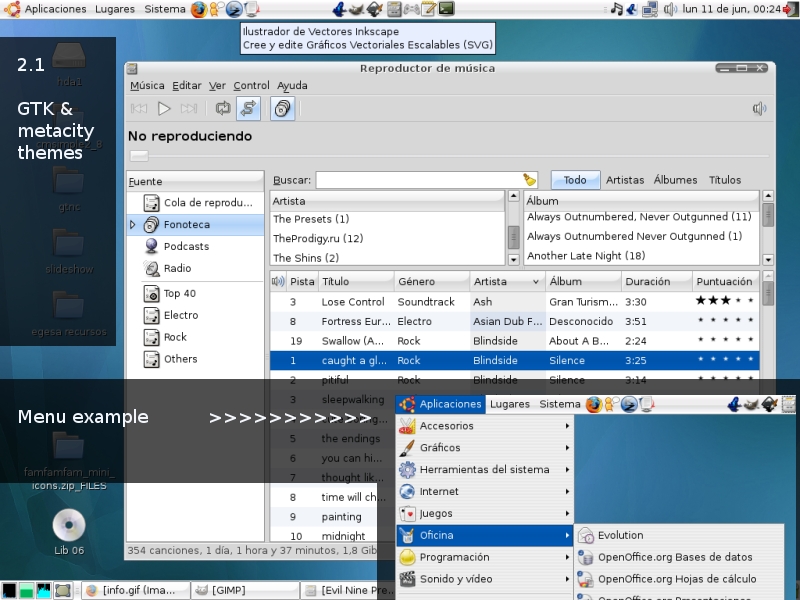Set star rating for Lose Control
Image resolution: width=800 pixels, height=600 pixels.
point(725,301)
